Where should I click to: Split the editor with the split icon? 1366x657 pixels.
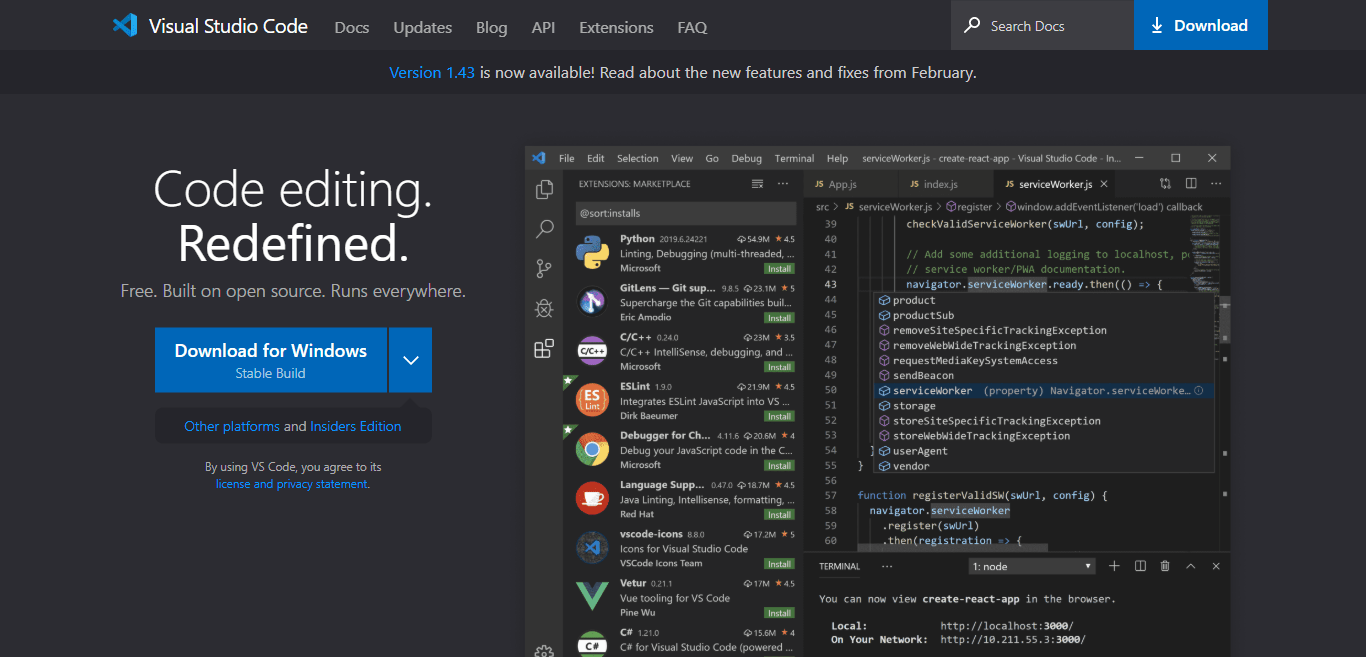[x=1190, y=183]
